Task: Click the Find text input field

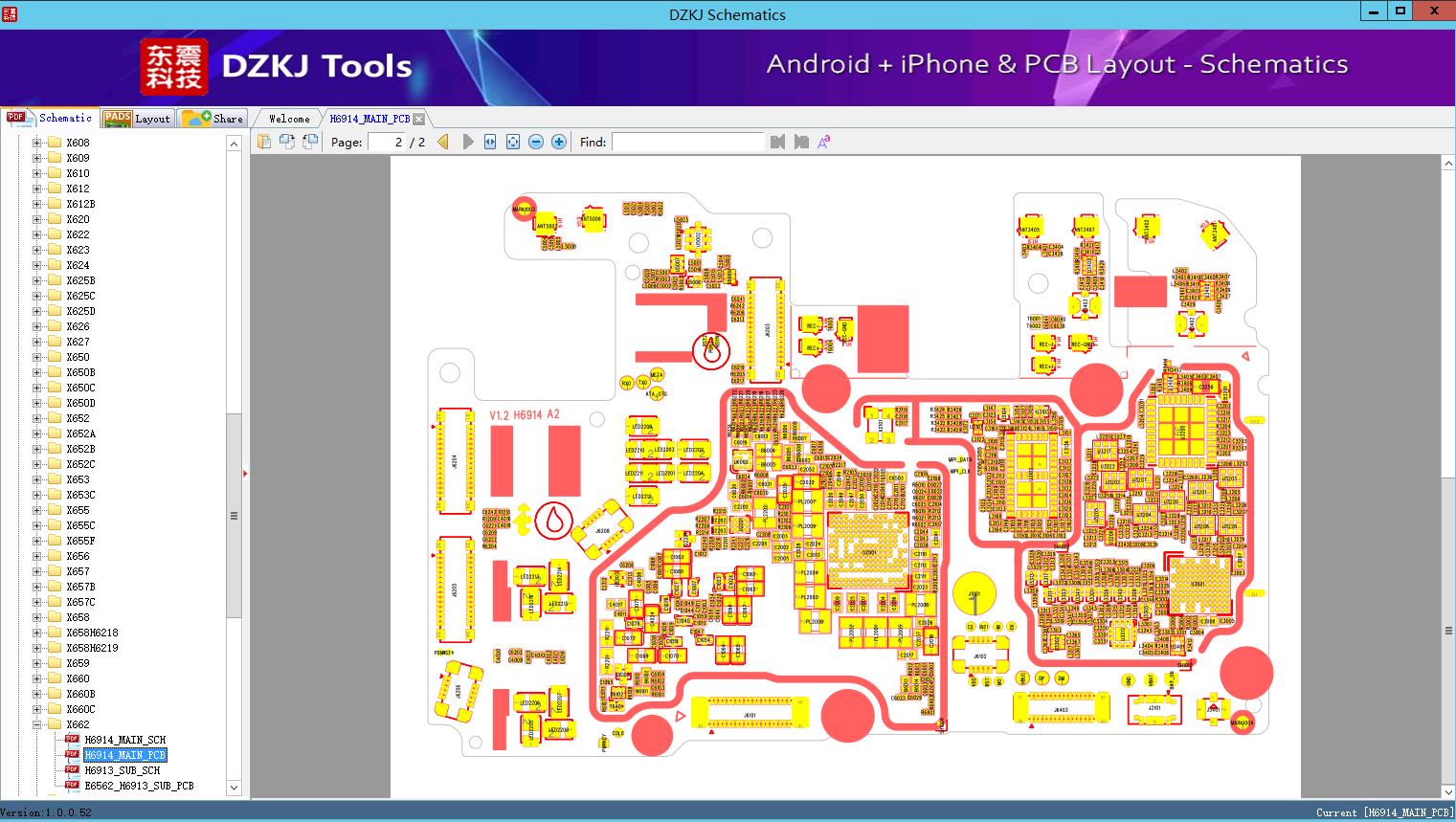Action: pos(687,142)
